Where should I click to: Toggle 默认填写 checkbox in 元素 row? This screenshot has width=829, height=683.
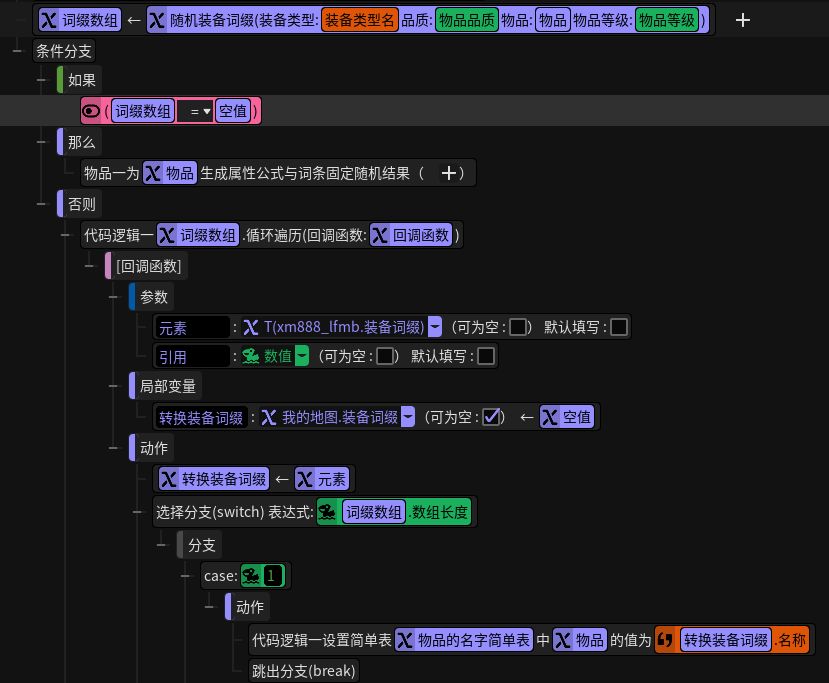[619, 327]
